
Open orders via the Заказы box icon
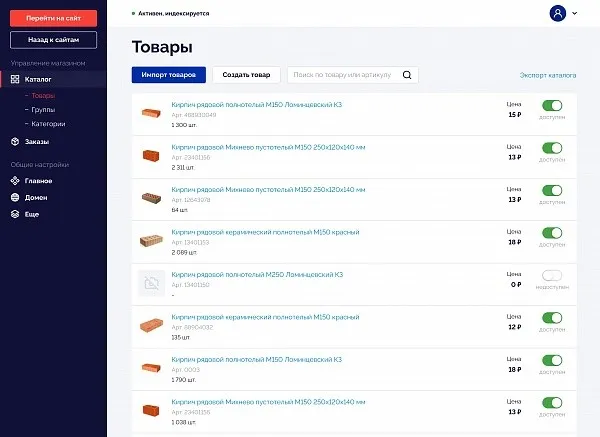click(15, 142)
